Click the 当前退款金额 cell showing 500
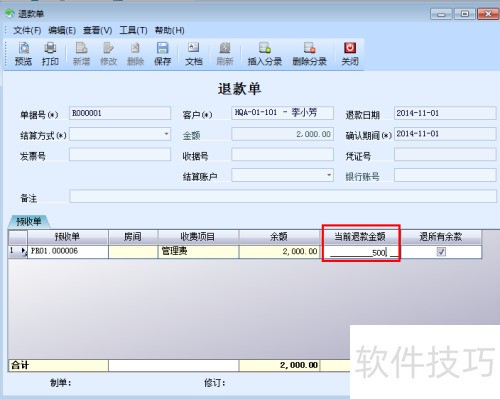The height and width of the screenshot is (399, 500). click(361, 252)
